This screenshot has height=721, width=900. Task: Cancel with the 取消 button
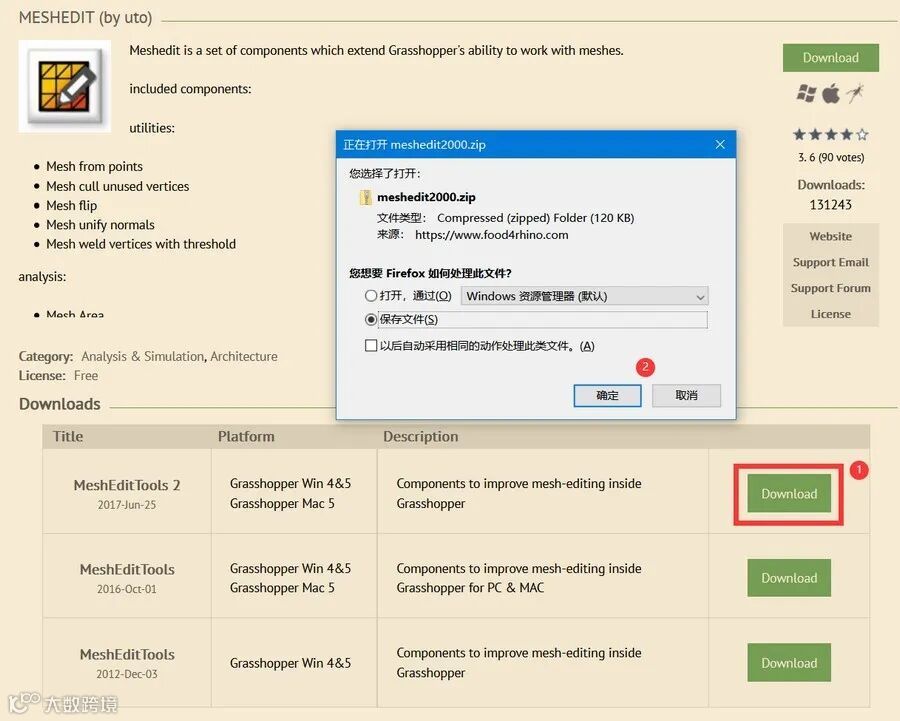point(686,396)
